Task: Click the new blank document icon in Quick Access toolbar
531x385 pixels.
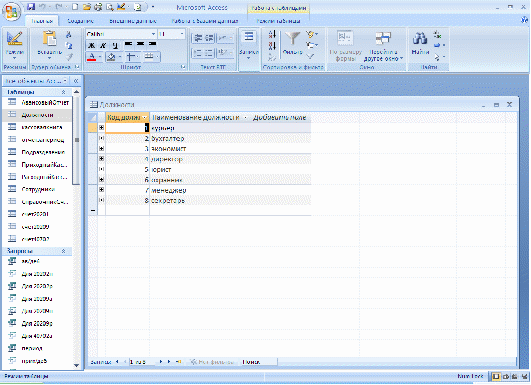Action: pos(75,7)
